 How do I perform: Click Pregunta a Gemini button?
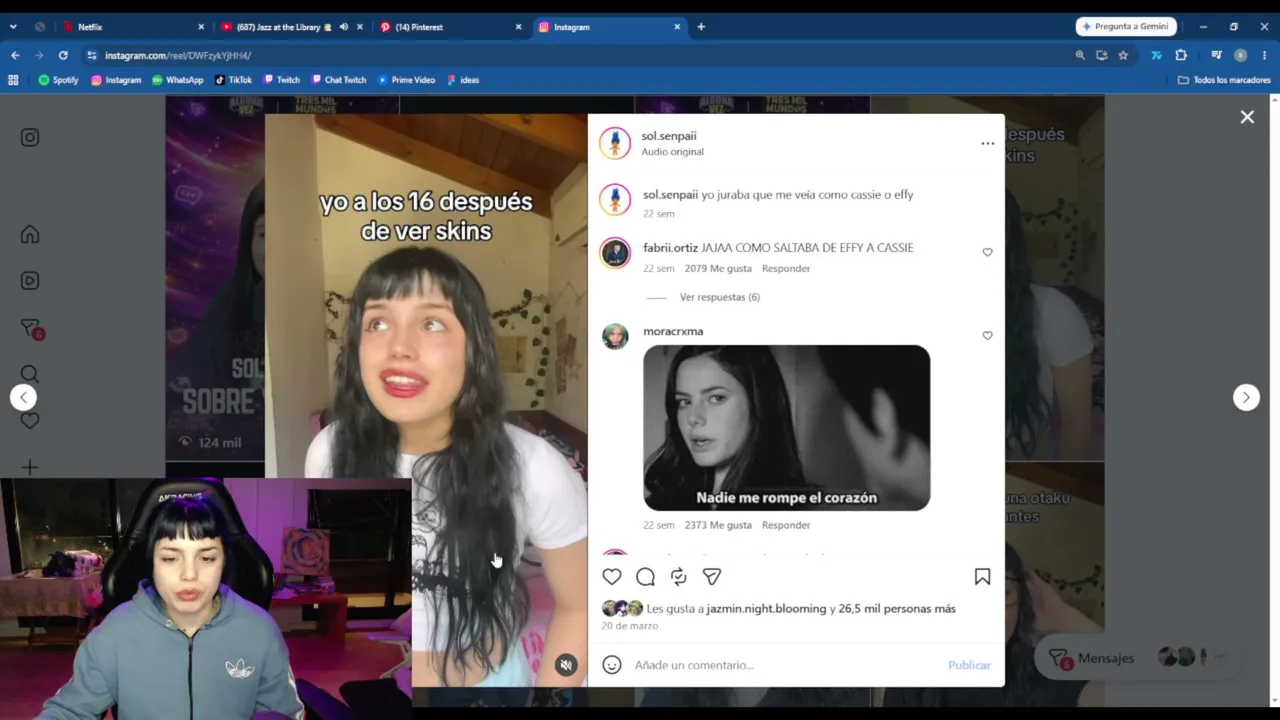(1127, 27)
